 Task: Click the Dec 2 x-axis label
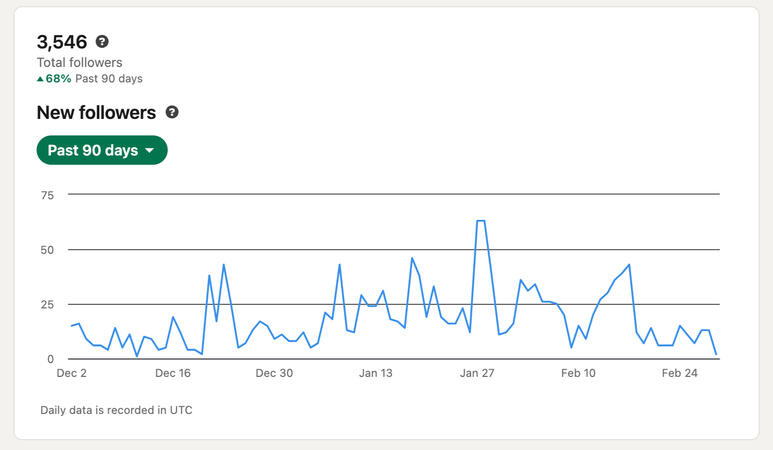point(71,374)
